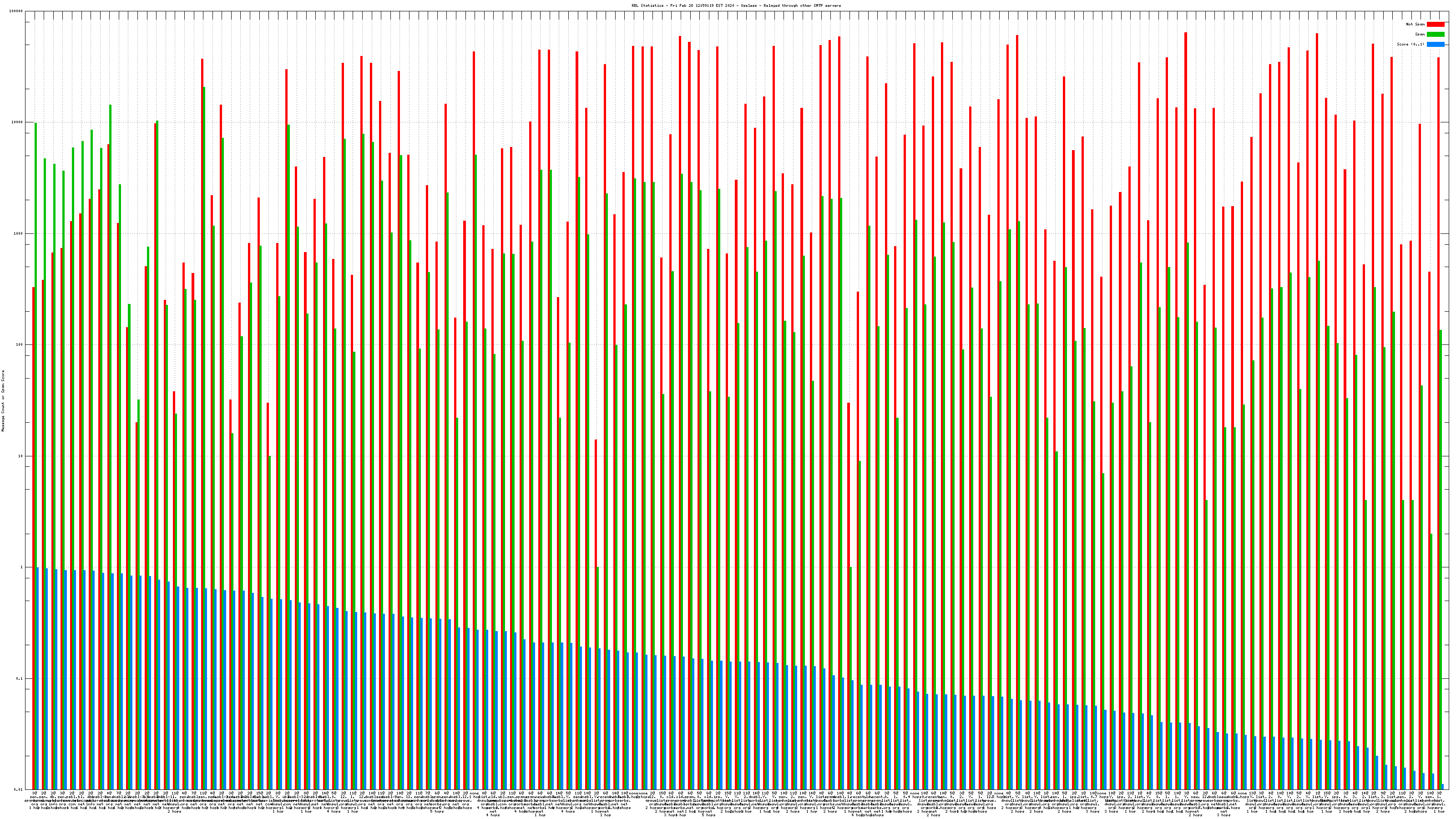
Task: Click the 1000 y-axis label
Action: [x=19, y=233]
